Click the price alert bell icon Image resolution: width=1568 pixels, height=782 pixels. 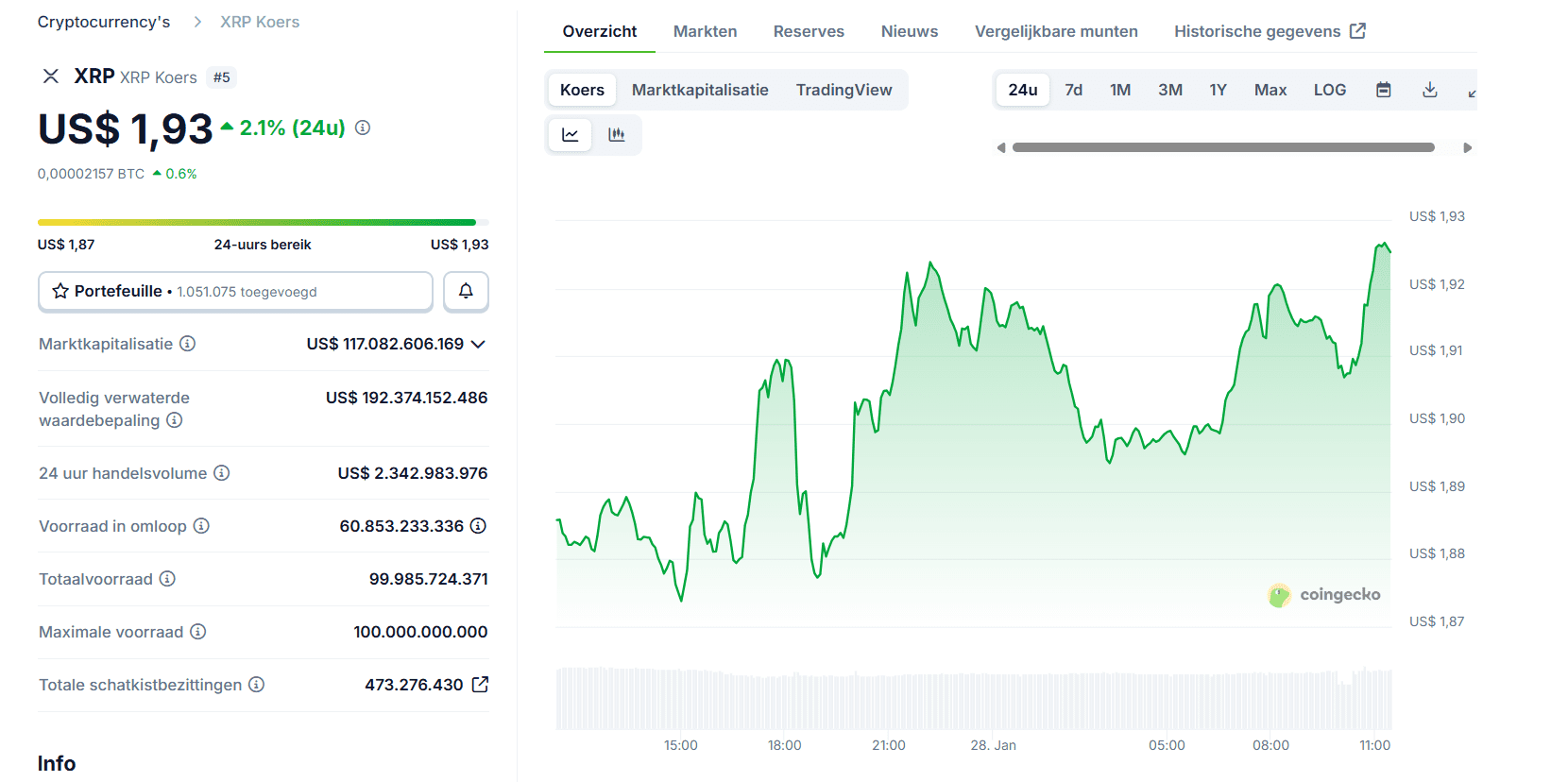click(x=466, y=291)
